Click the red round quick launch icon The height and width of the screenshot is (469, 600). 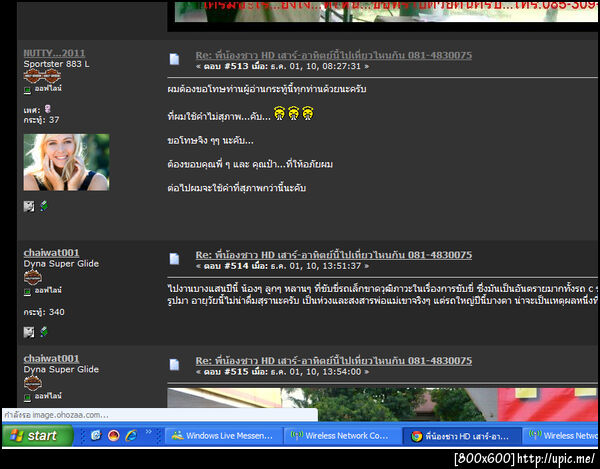pyautogui.click(x=114, y=435)
